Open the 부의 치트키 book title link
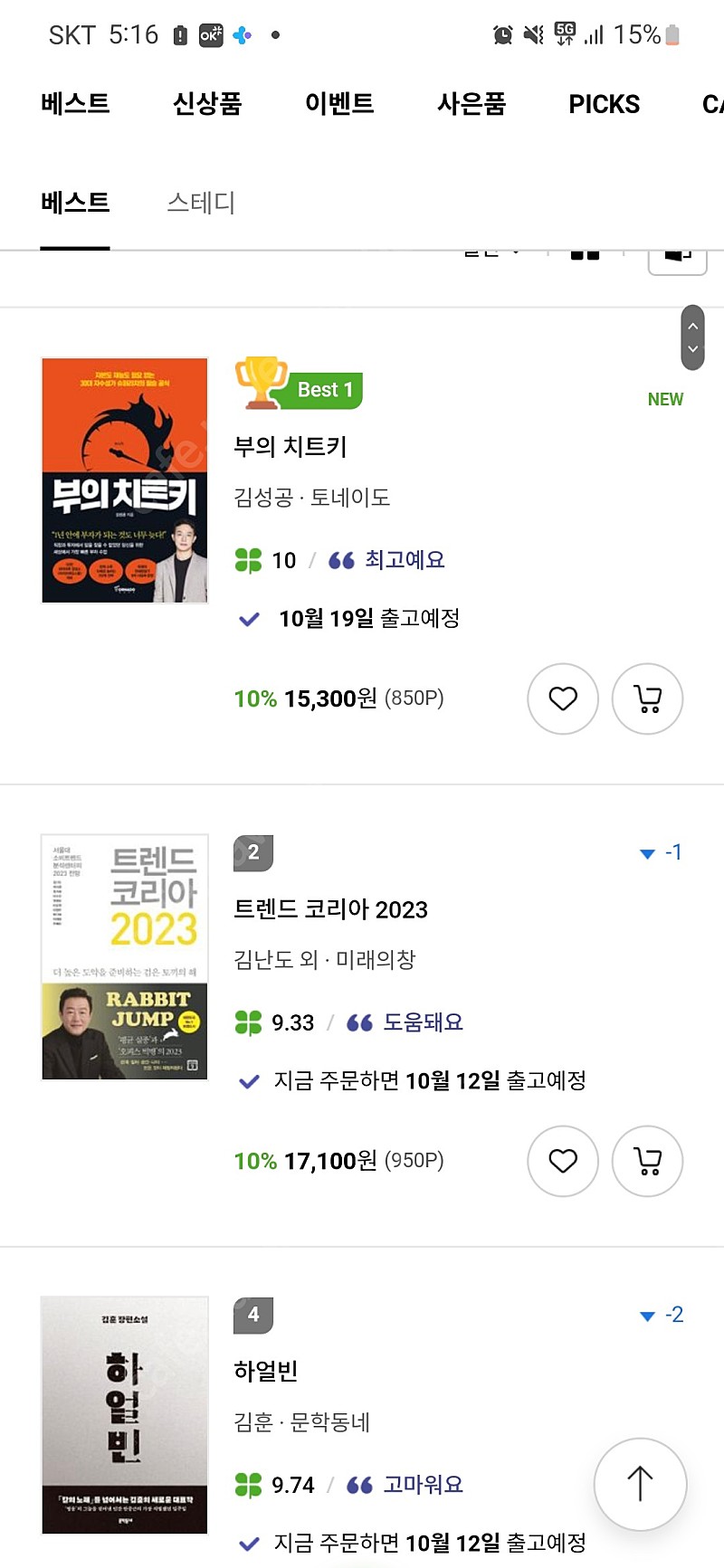Viewport: 724px width, 1568px height. tap(291, 447)
